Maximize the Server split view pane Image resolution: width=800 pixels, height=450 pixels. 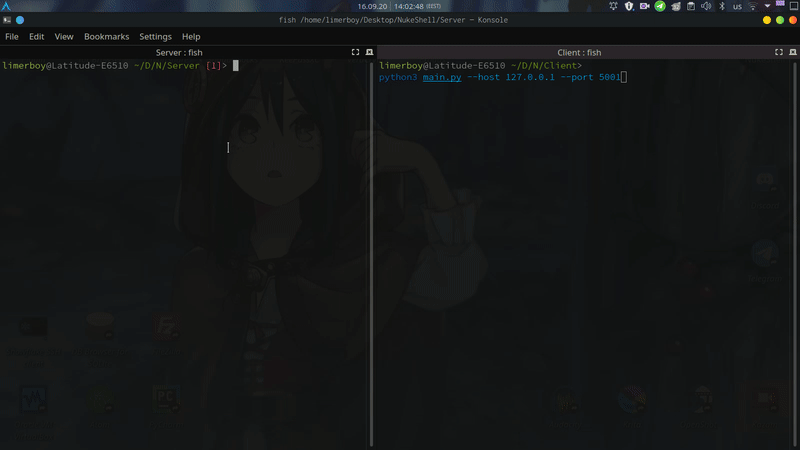(356, 52)
